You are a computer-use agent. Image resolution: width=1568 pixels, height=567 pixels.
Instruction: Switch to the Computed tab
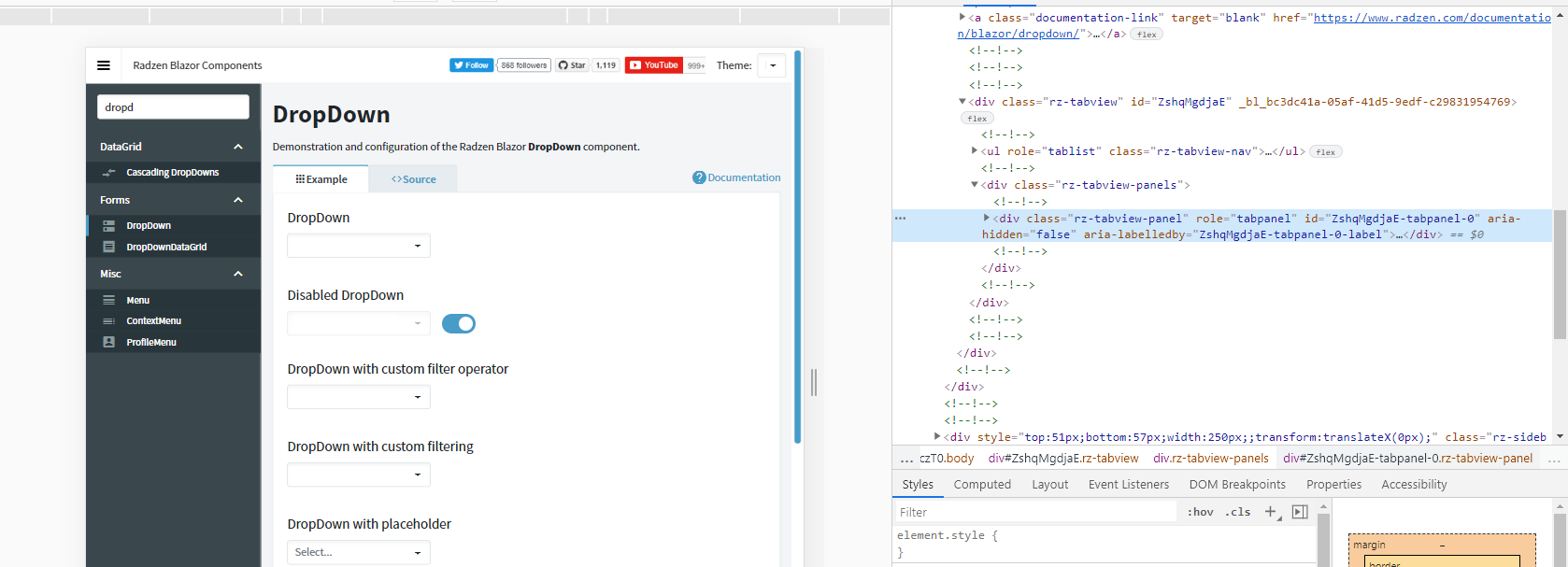pos(982,485)
